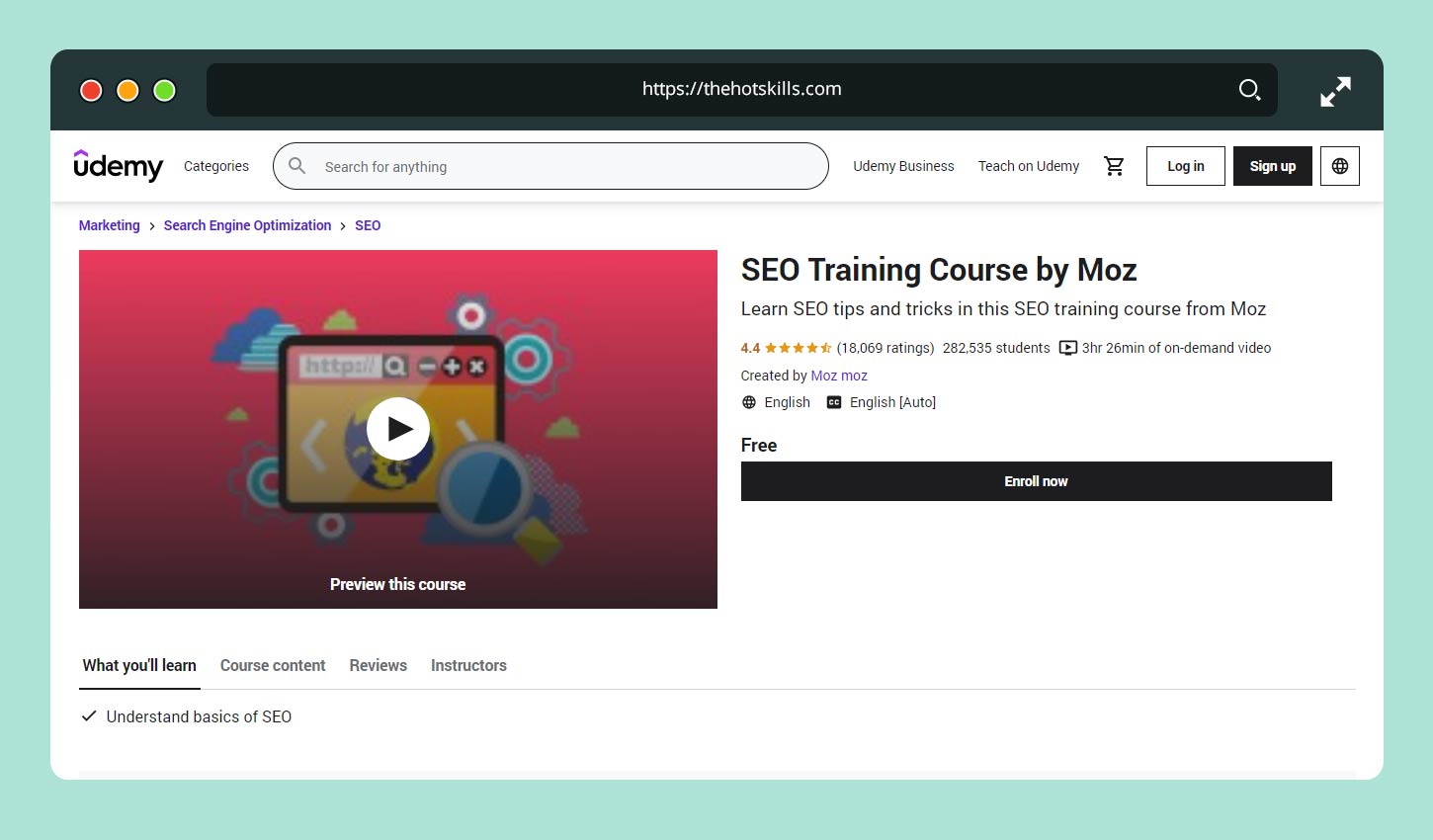1433x840 pixels.
Task: Open the shopping cart
Action: (x=1115, y=166)
